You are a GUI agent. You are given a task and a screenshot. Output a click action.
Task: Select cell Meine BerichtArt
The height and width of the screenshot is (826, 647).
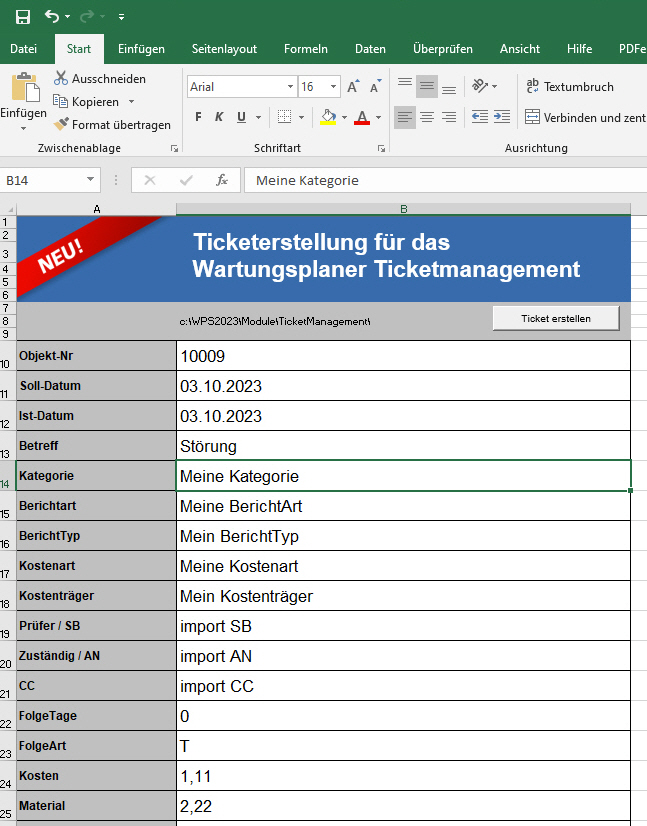pos(404,506)
